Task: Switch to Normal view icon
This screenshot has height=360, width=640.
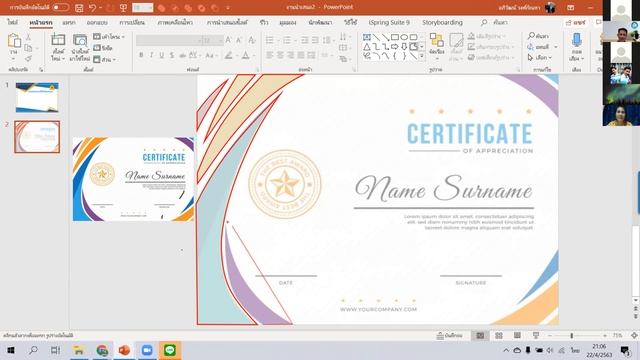Action: coord(480,336)
